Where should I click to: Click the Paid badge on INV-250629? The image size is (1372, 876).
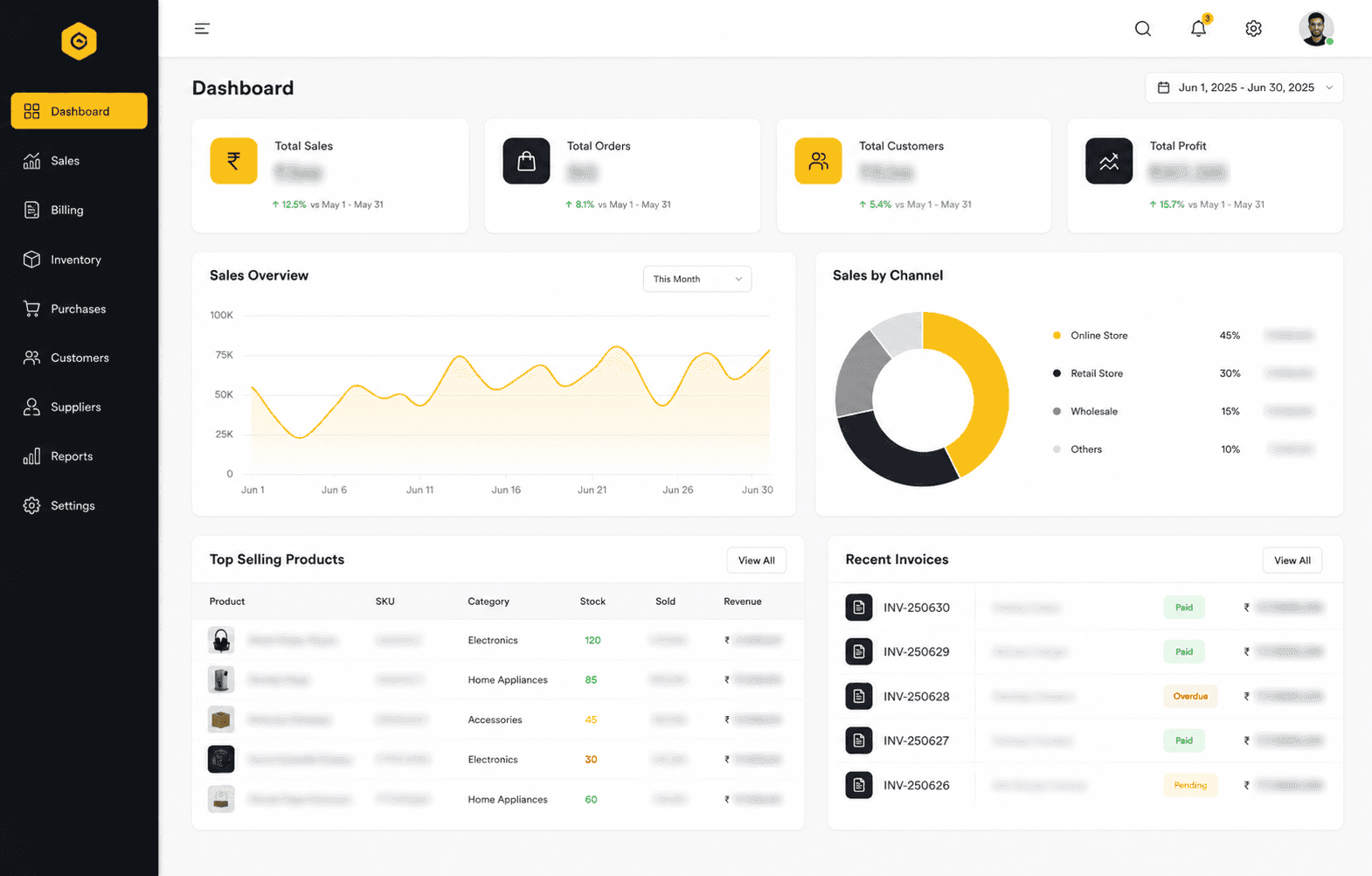[1184, 651]
